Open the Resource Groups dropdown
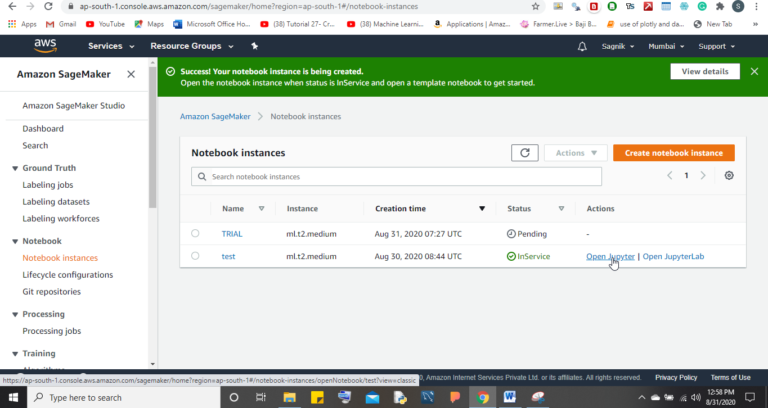 click(x=192, y=46)
